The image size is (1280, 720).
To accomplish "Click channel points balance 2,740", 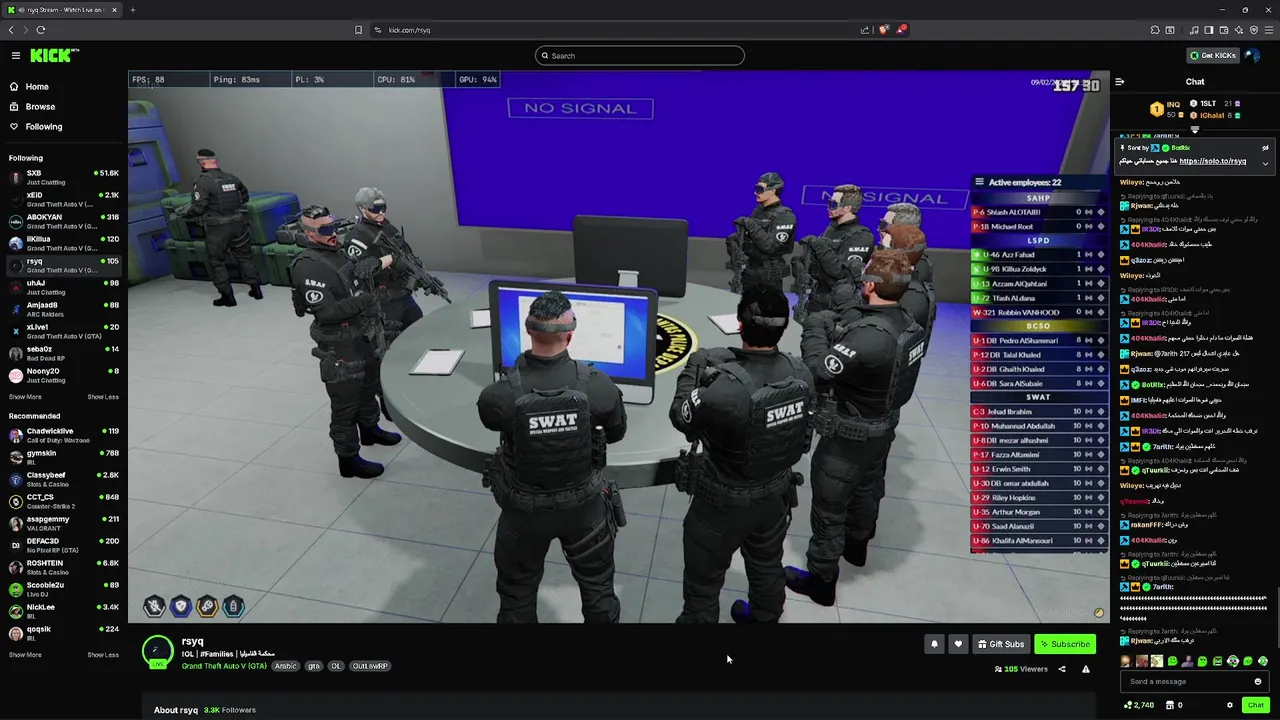I will pyautogui.click(x=1139, y=705).
